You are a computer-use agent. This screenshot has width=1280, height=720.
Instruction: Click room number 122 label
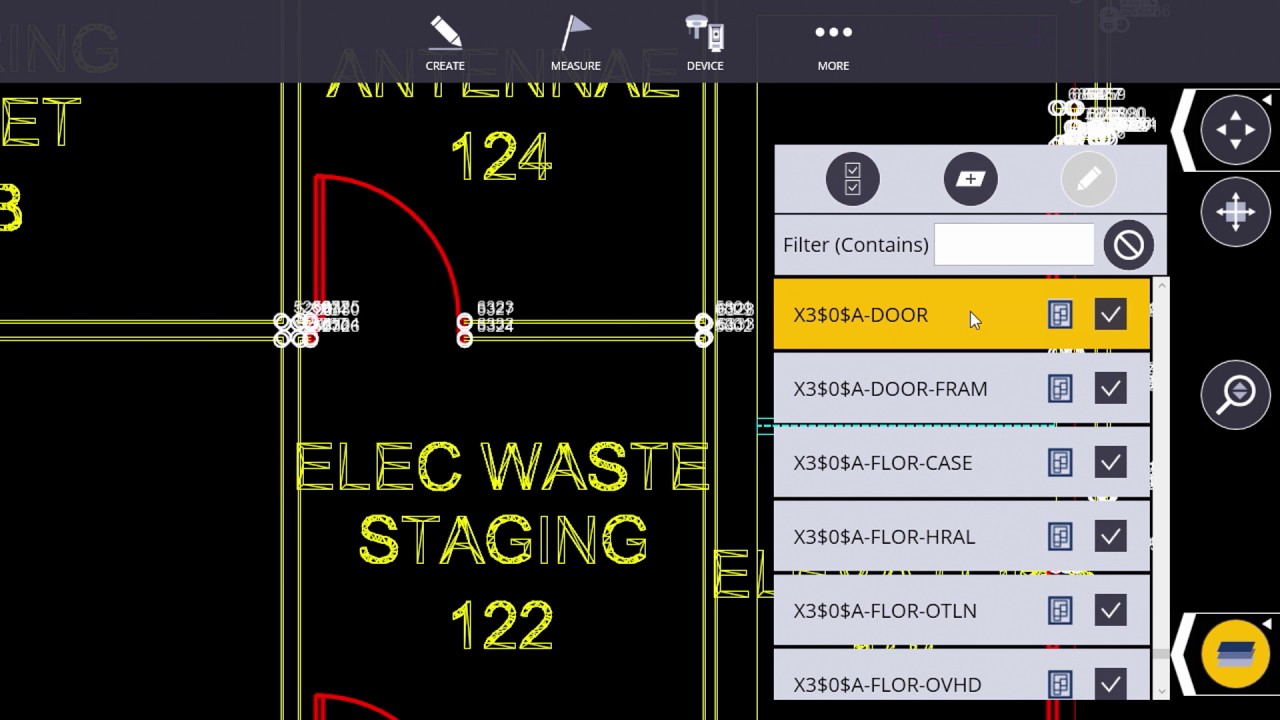click(501, 625)
